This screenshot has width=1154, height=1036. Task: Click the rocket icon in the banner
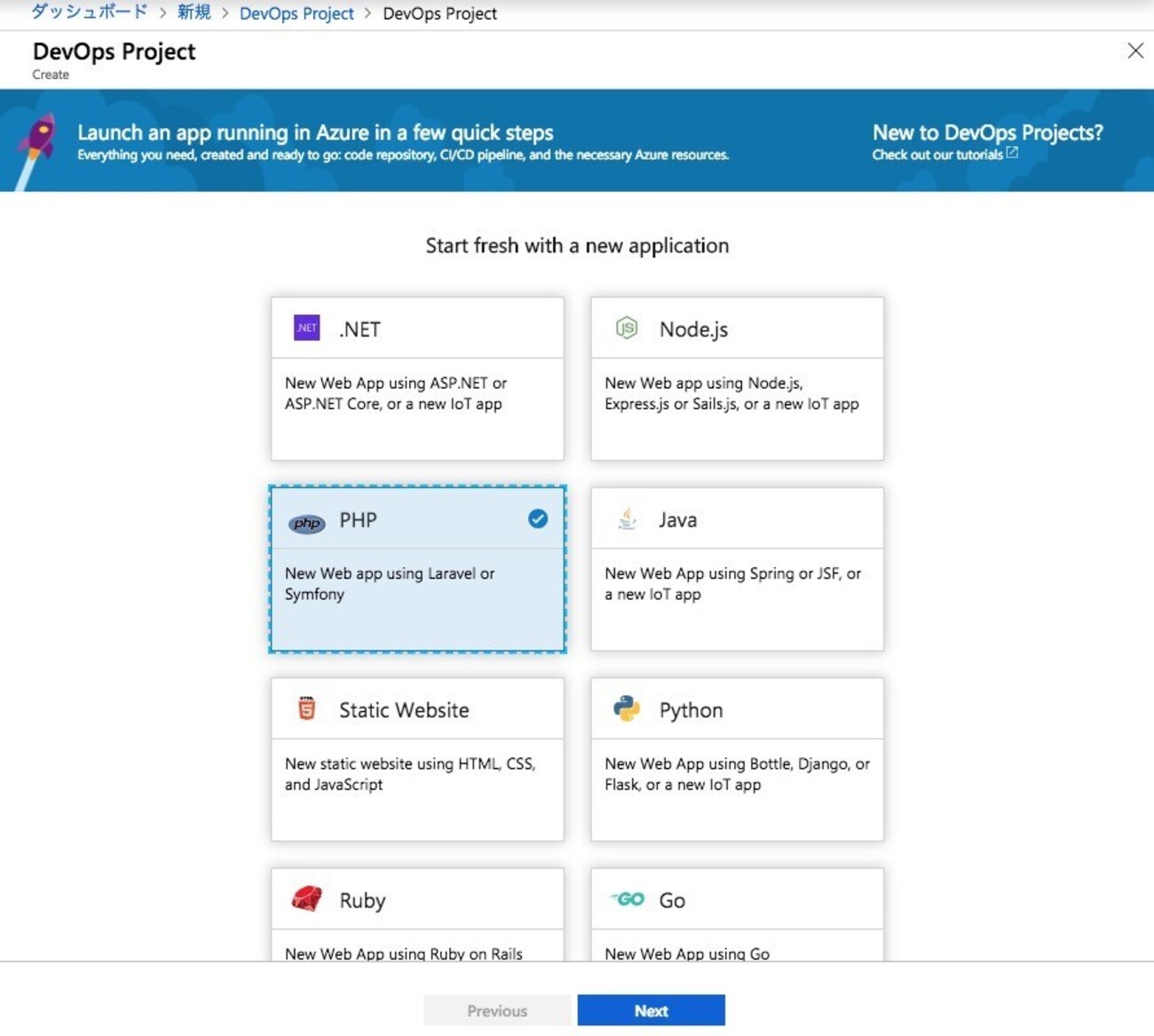tap(35, 149)
